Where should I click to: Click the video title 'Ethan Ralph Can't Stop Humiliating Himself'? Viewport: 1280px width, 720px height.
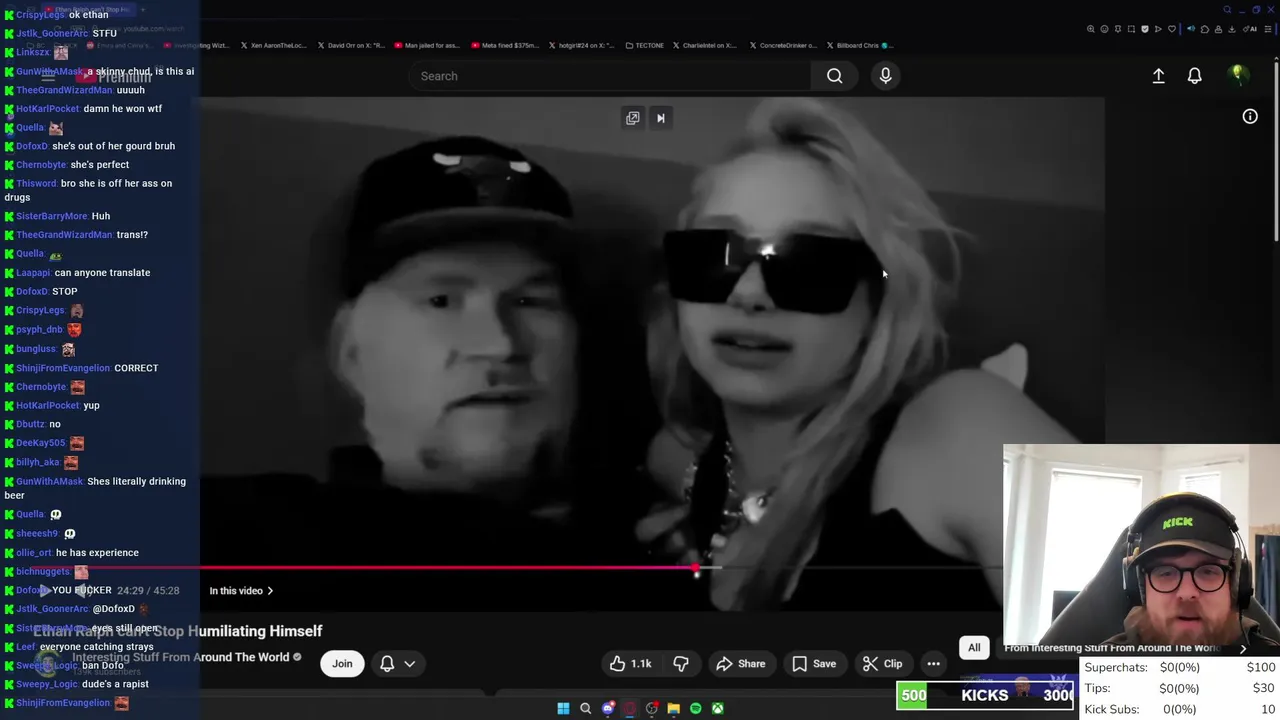[x=178, y=631]
